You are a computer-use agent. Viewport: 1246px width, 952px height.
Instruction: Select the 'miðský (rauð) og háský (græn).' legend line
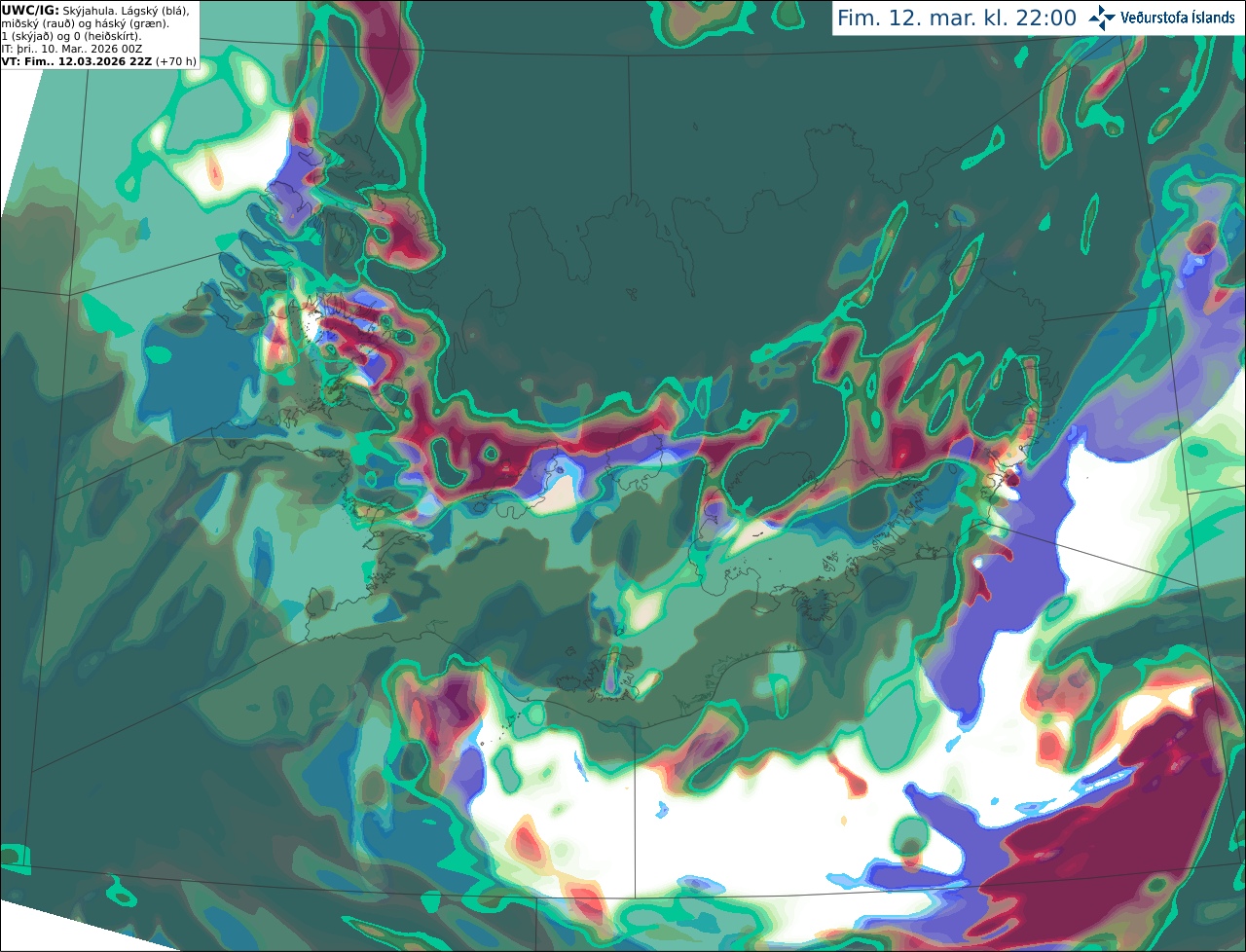85,23
